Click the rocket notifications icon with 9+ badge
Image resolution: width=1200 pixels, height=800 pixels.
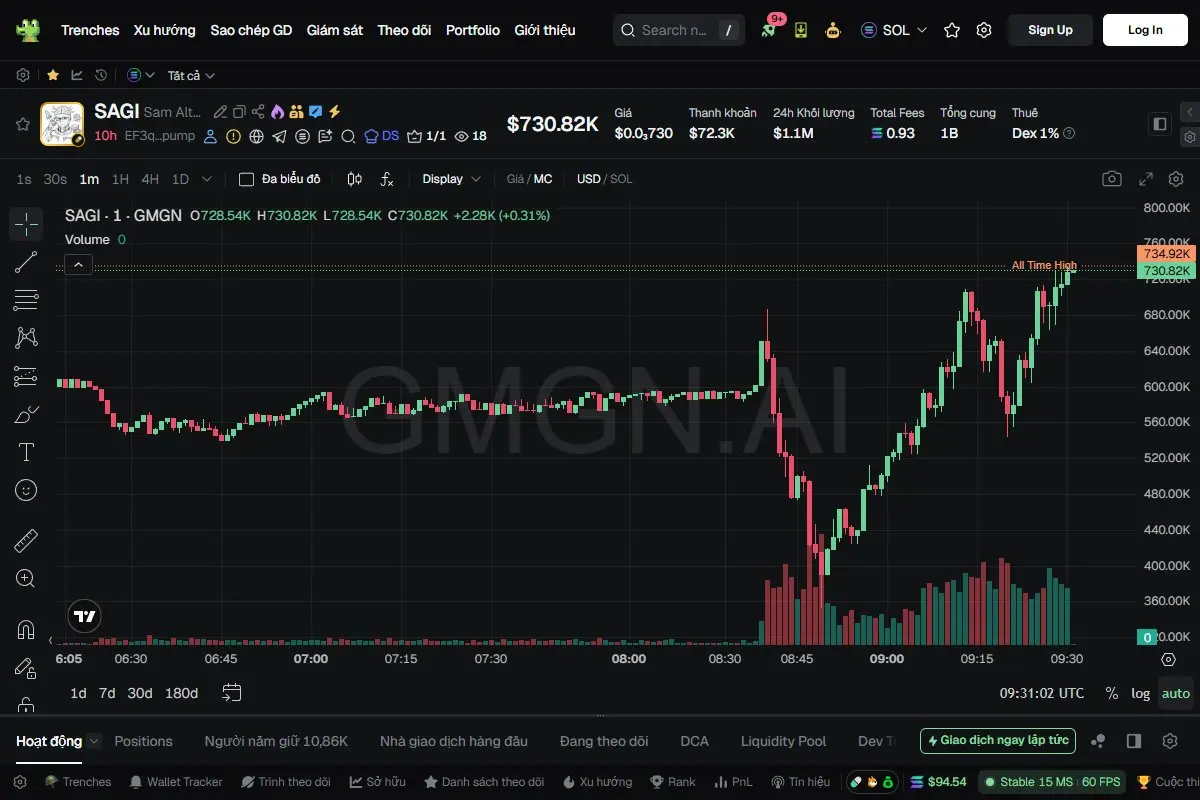[769, 30]
